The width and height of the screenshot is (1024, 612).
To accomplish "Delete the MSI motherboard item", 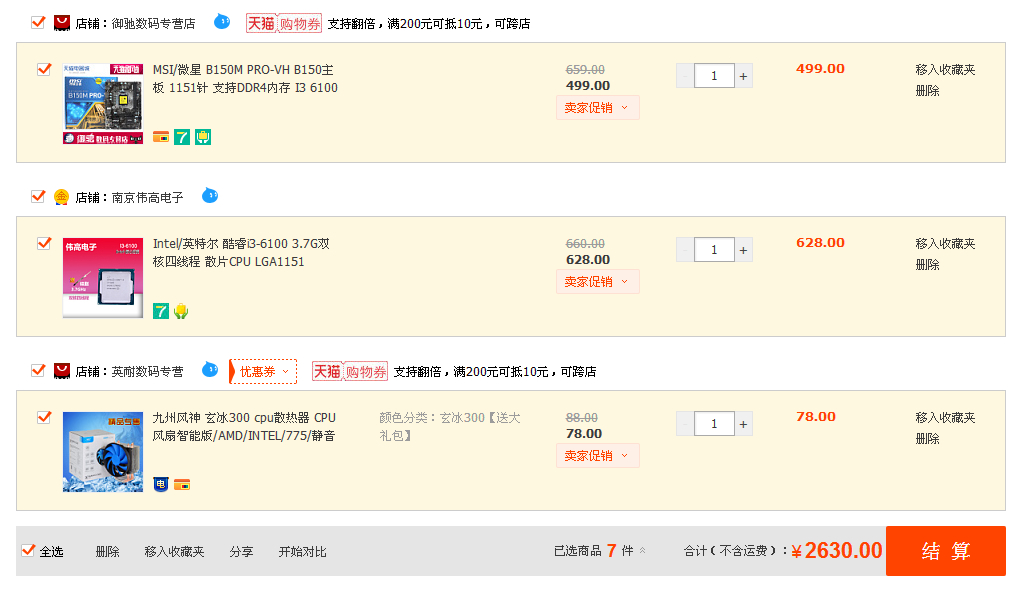I will 927,91.
